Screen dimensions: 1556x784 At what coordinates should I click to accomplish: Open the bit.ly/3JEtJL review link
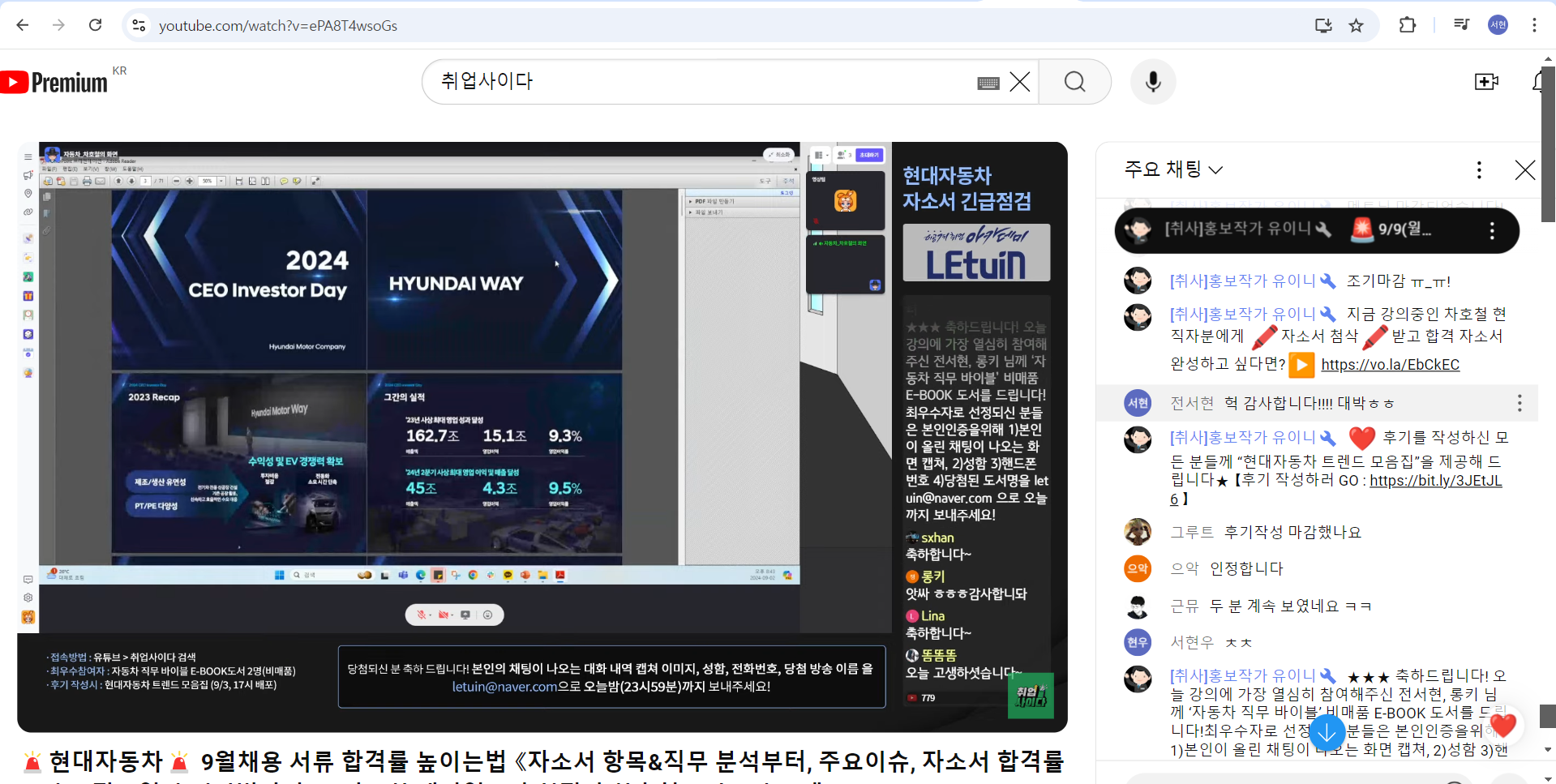[x=1435, y=481]
